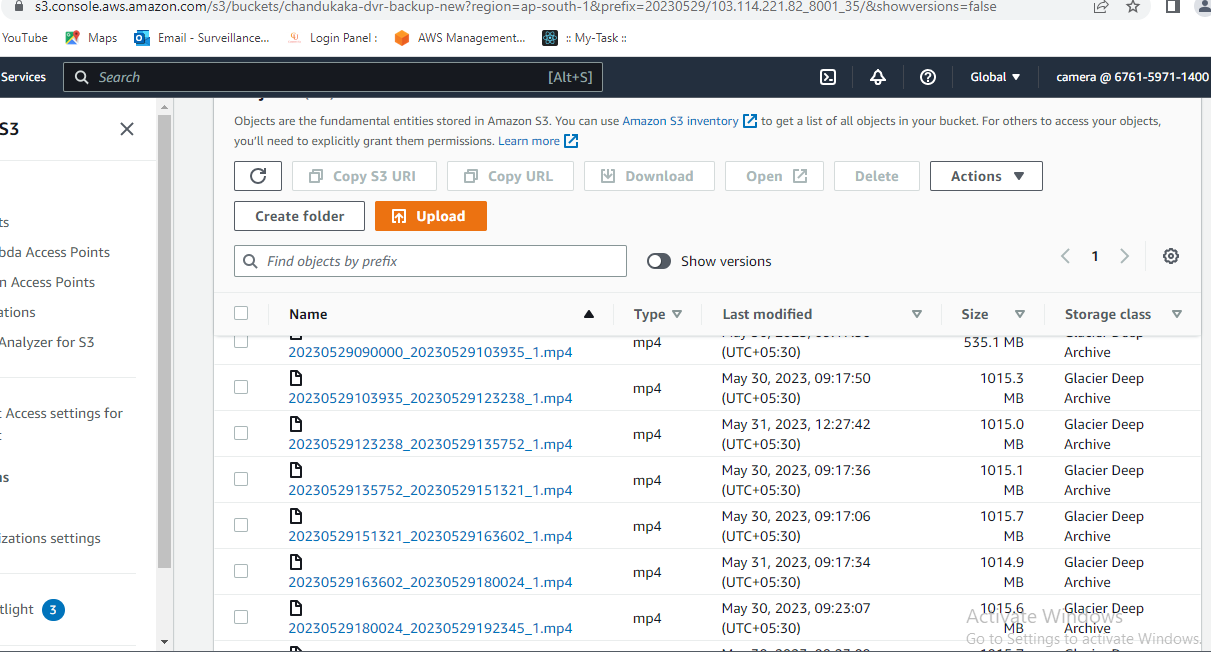Open the camera @ 6761-5971-1400 account menu
The image size is (1211, 652).
tap(1132, 77)
